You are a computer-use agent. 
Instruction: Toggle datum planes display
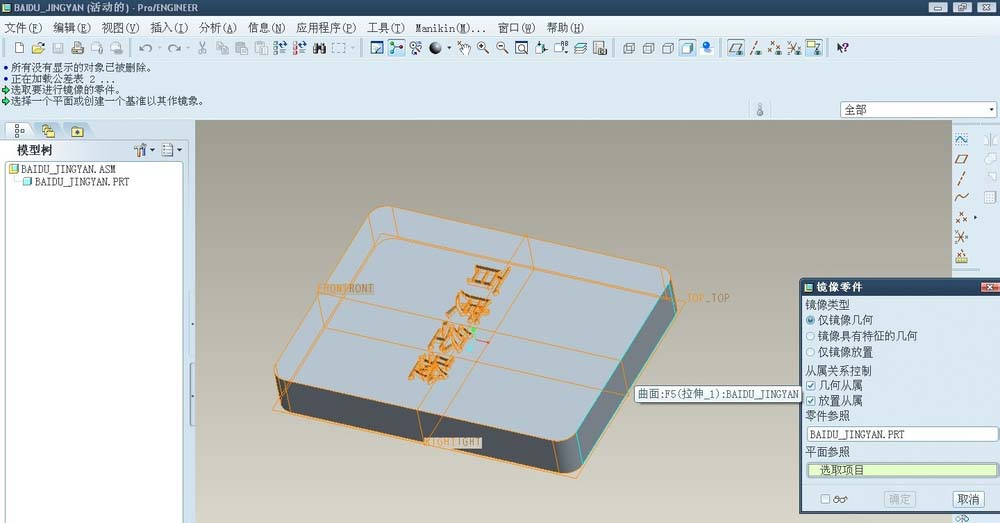(x=736, y=48)
